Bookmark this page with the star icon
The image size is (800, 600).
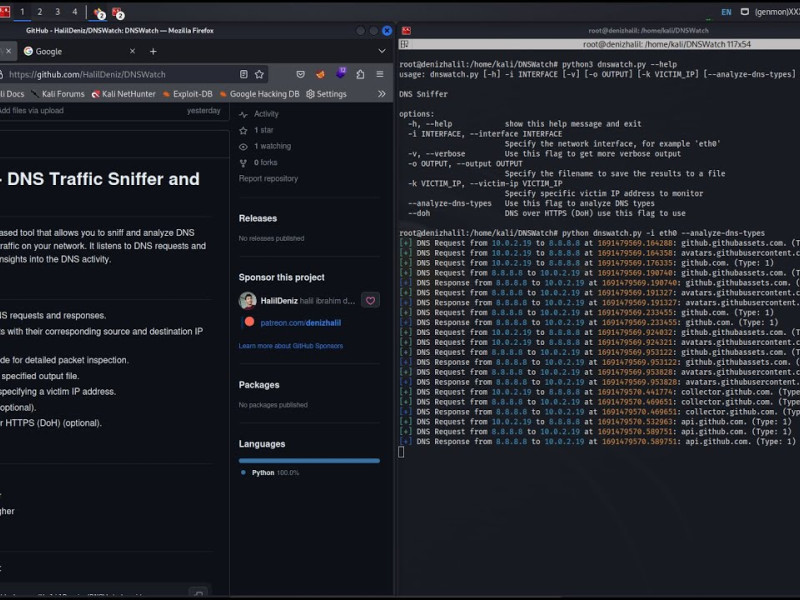259,74
